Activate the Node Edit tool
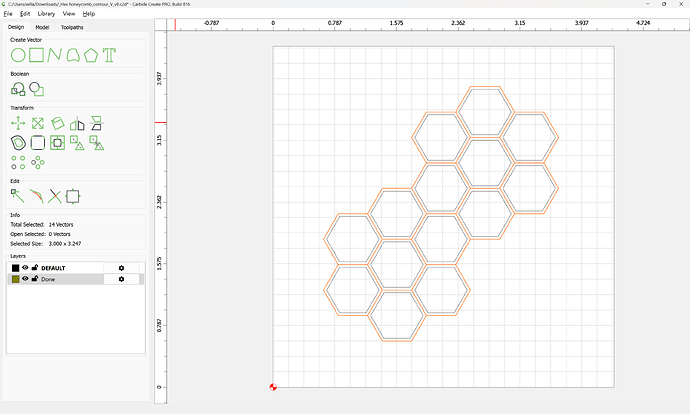Image resolution: width=690 pixels, height=414 pixels. pos(18,196)
